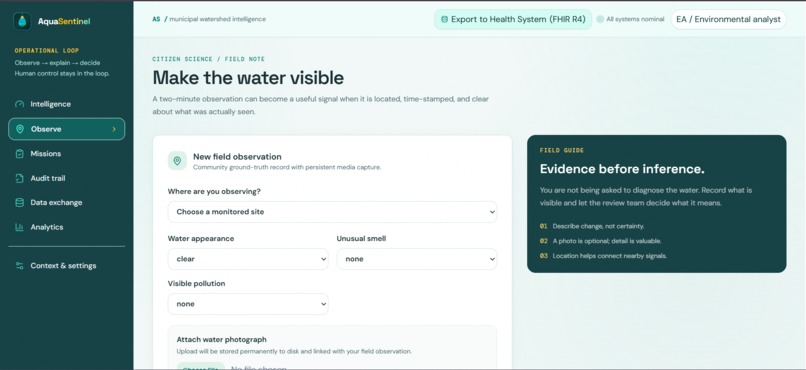806x370 pixels.
Task: Open the Choose a monitored site dropdown
Action: click(332, 212)
